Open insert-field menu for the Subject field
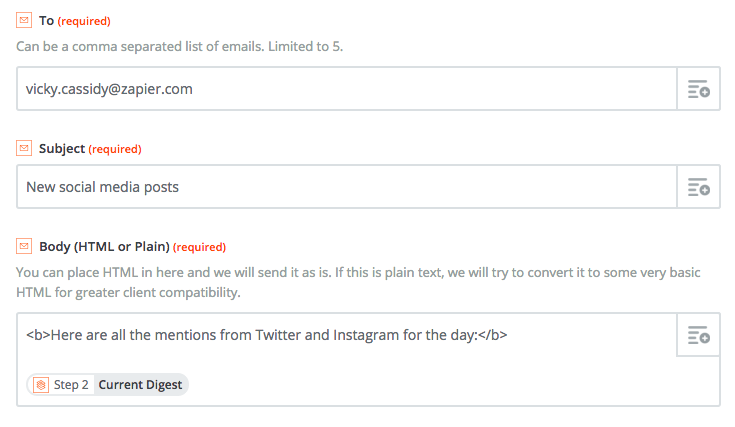Viewport: 735px width, 427px height. pos(698,187)
